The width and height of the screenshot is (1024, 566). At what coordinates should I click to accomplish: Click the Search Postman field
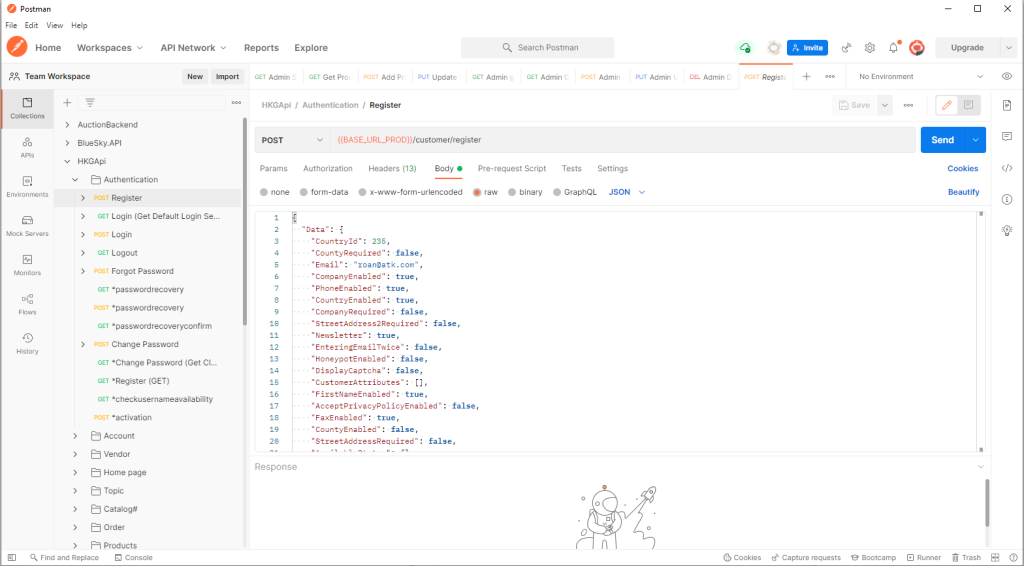pos(537,48)
